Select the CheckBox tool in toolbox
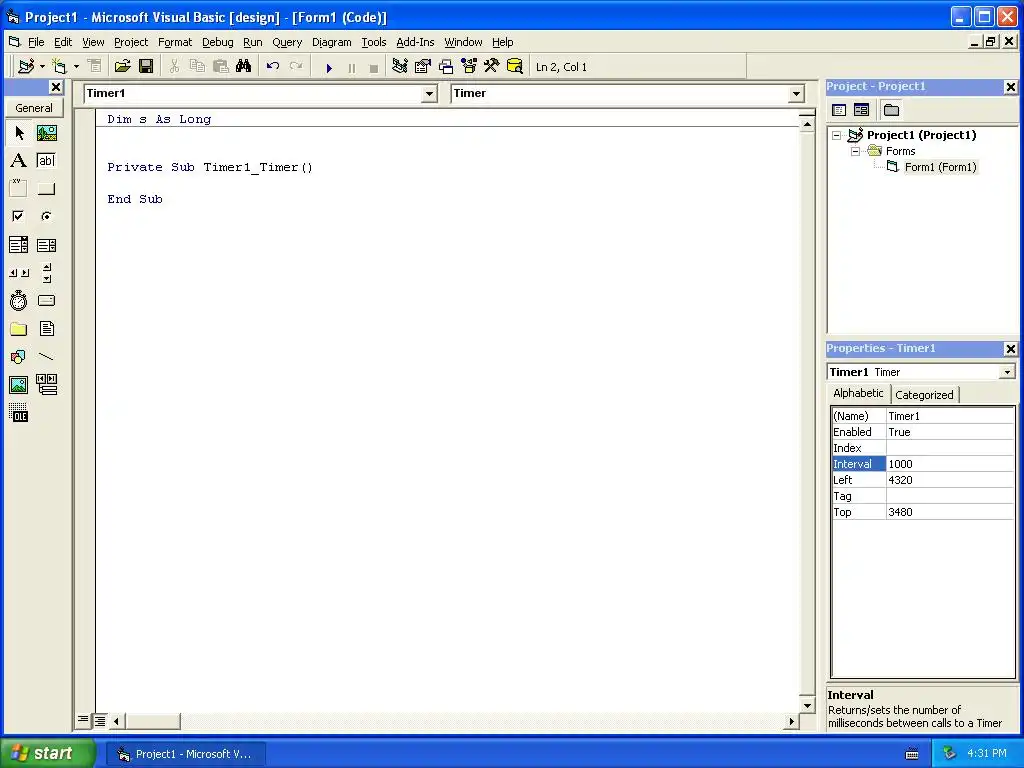 19,216
